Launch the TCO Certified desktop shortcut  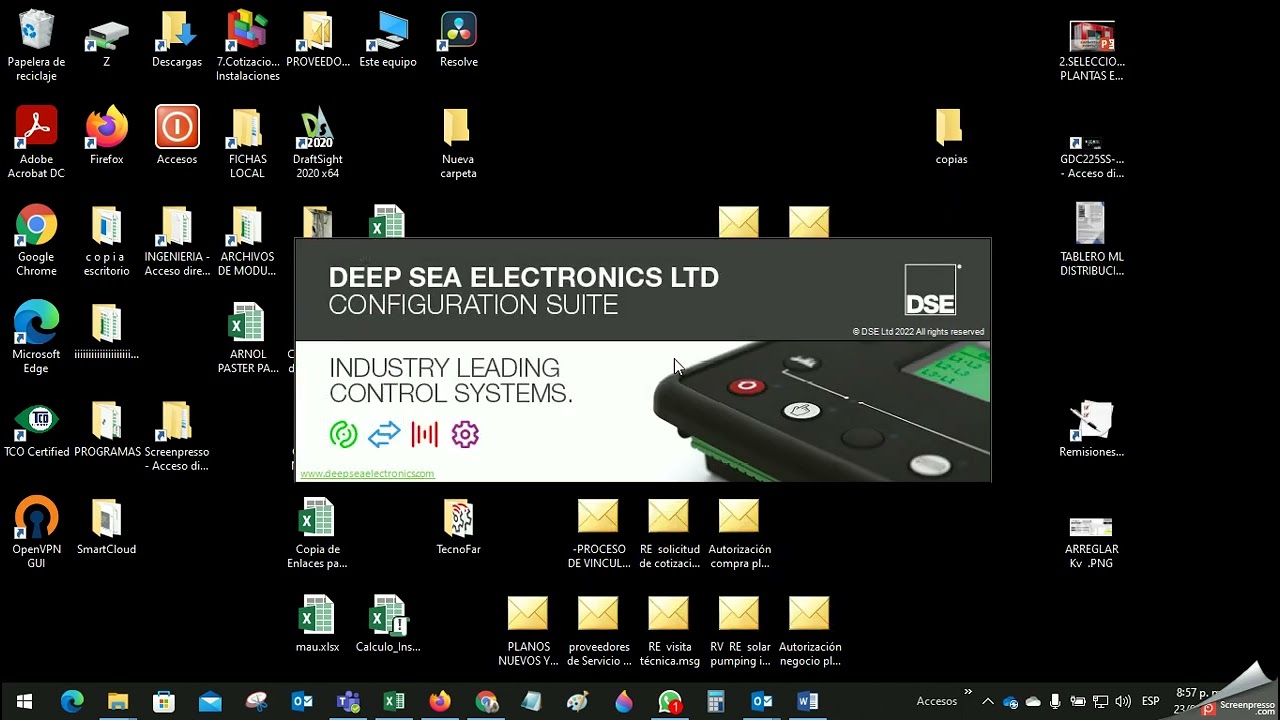coord(36,428)
